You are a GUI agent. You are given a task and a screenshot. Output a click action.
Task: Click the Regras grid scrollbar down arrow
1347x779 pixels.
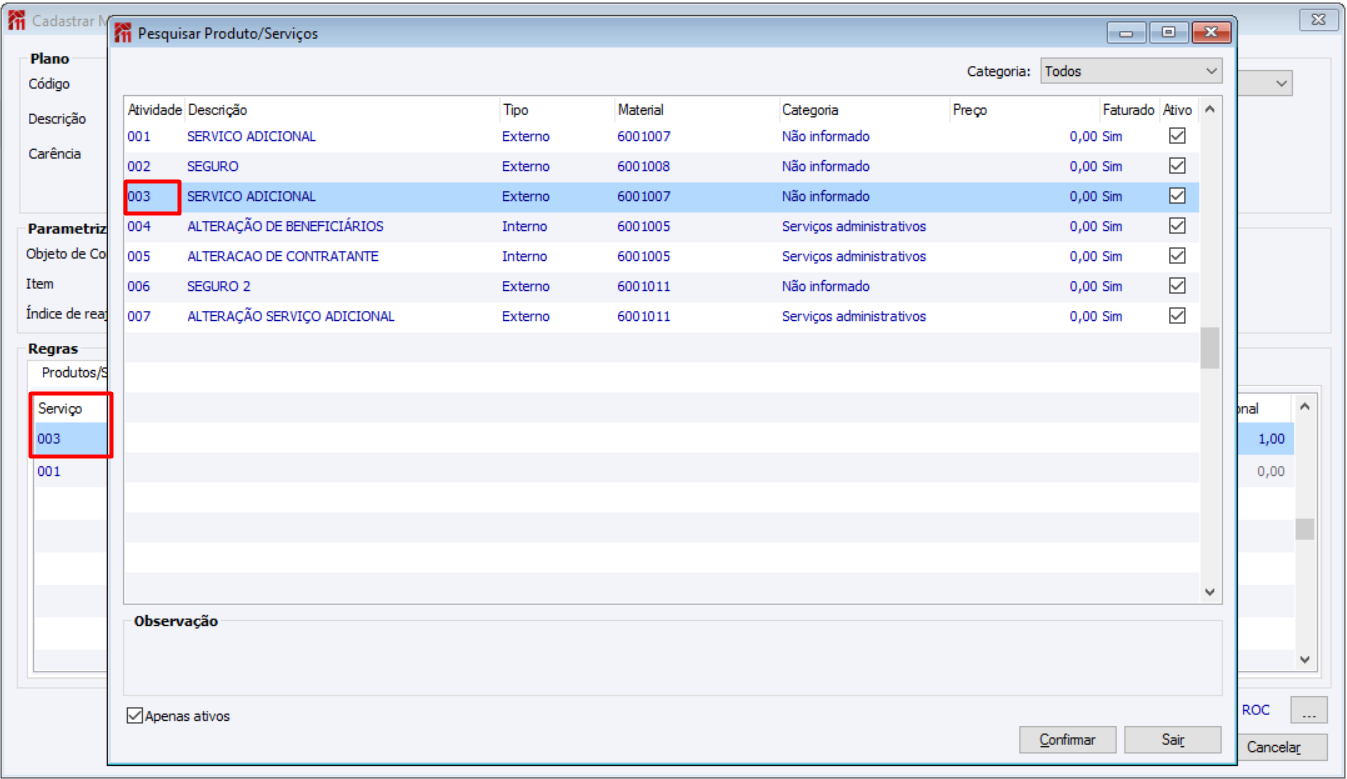coord(1304,659)
